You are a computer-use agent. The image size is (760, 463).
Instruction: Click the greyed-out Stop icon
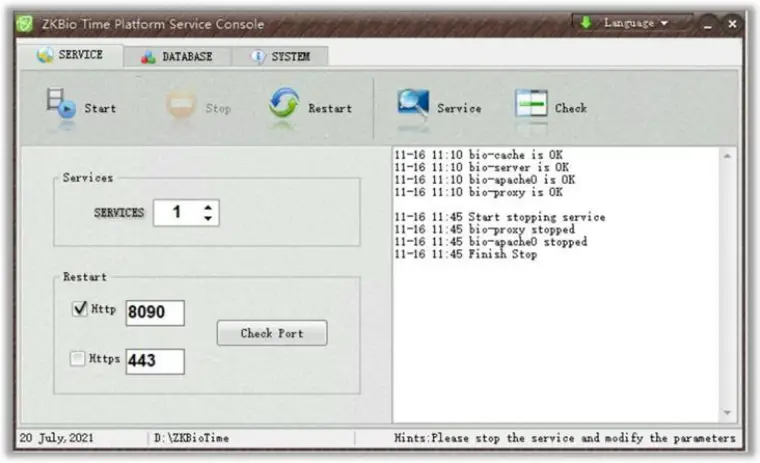[181, 104]
